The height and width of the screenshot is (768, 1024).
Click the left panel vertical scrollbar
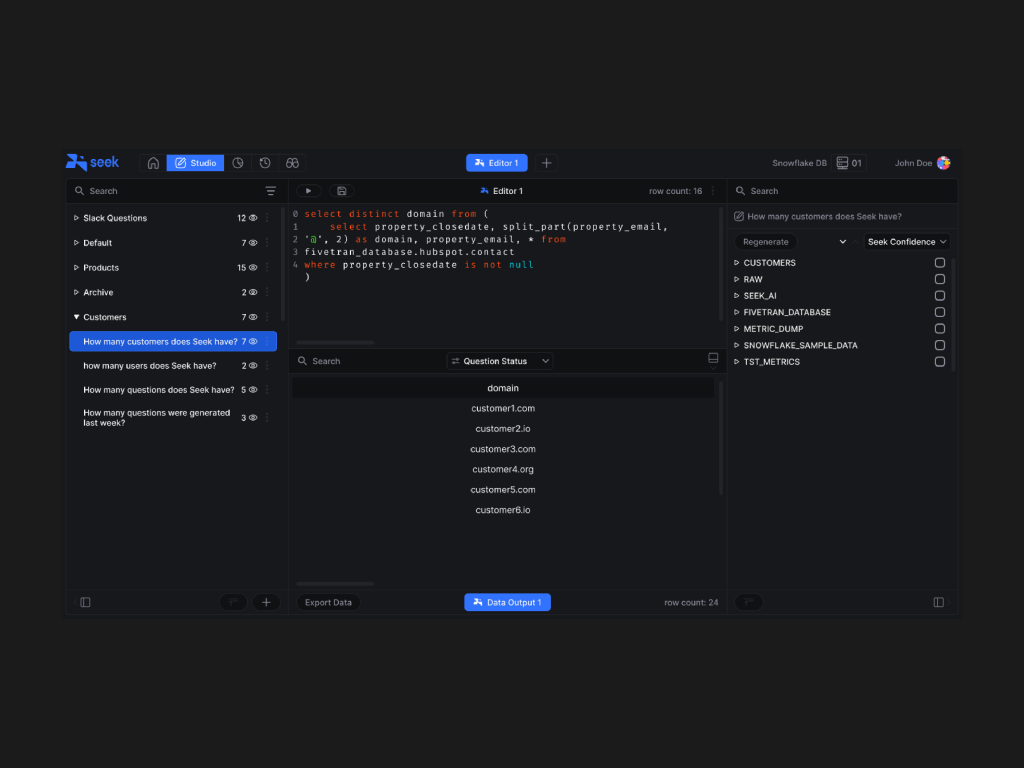click(x=283, y=264)
